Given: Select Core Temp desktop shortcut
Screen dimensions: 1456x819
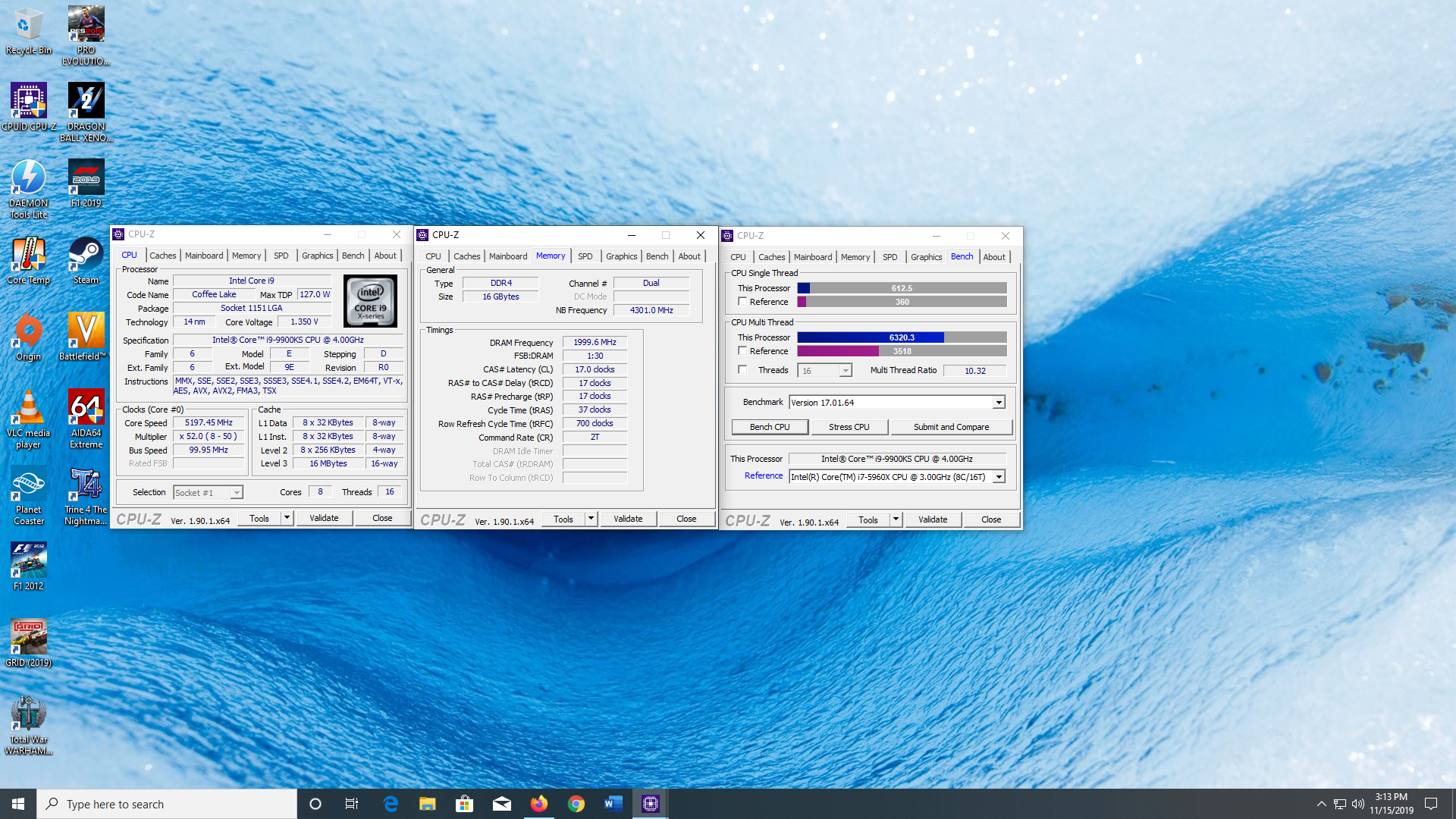Looking at the screenshot, I should coord(29,260).
